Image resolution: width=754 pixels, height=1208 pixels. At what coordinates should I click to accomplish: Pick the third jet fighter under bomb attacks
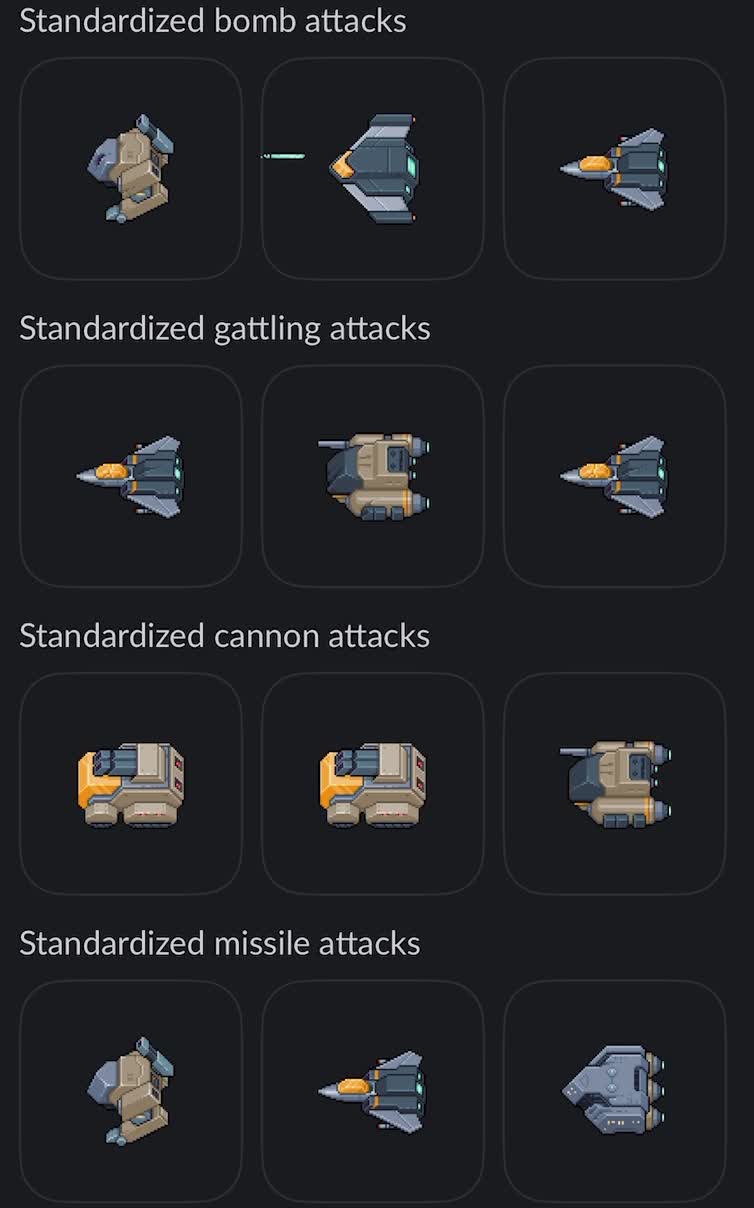[x=614, y=168]
